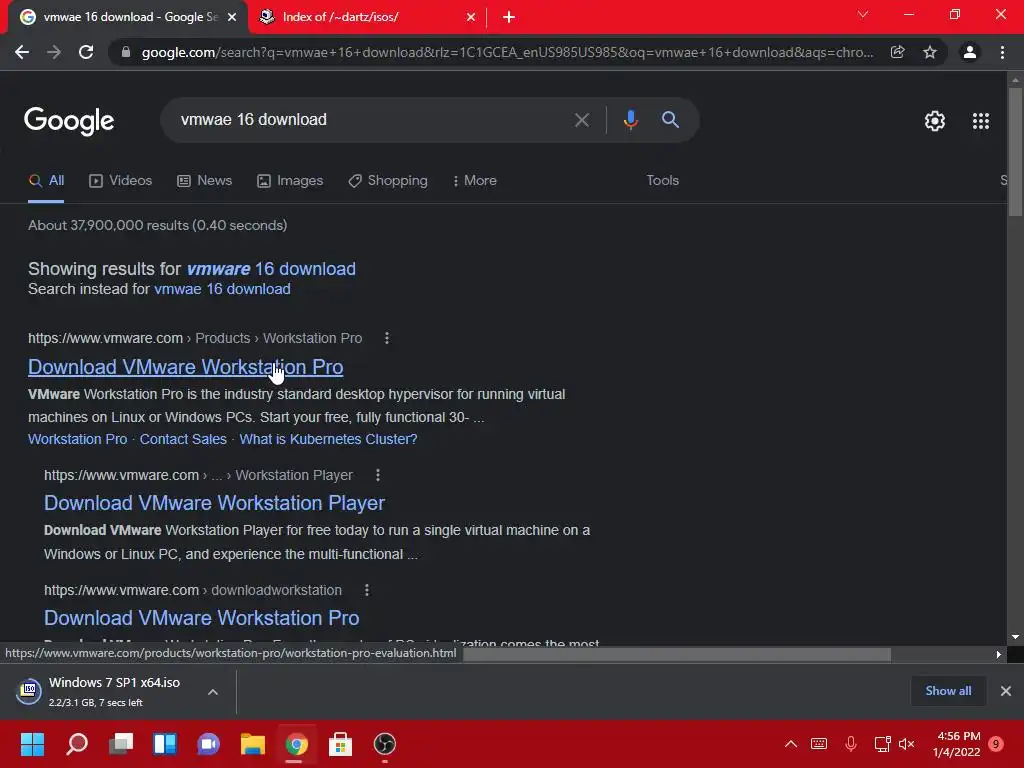Open the Widgets taskbar icon
The width and height of the screenshot is (1024, 768).
[x=165, y=744]
